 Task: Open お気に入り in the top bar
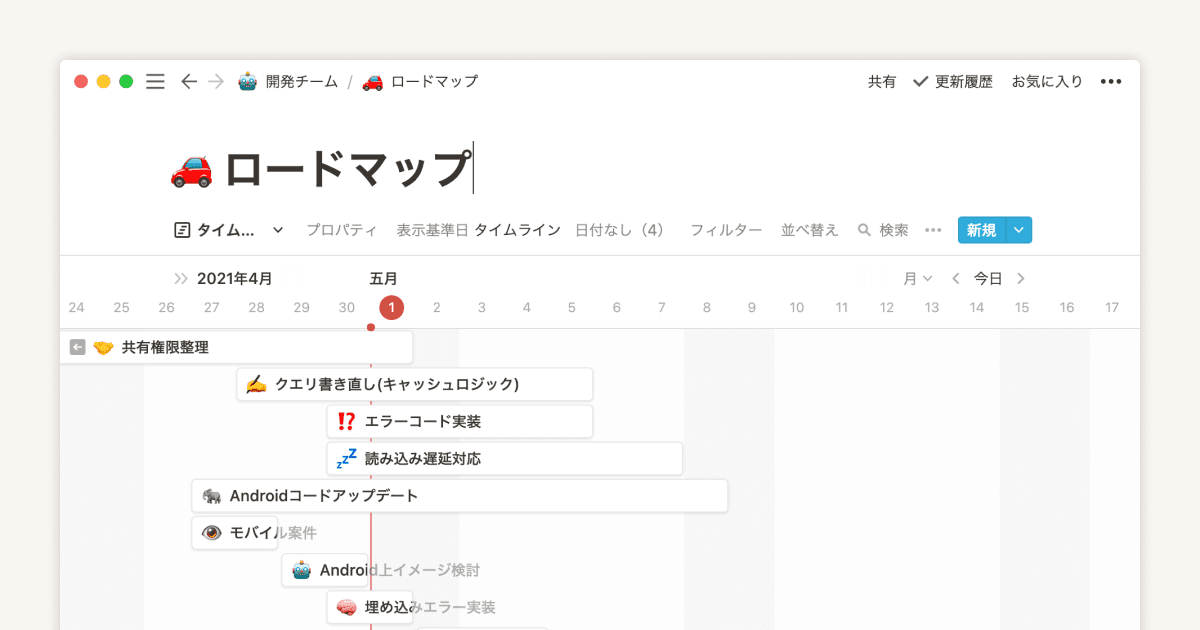[1047, 81]
